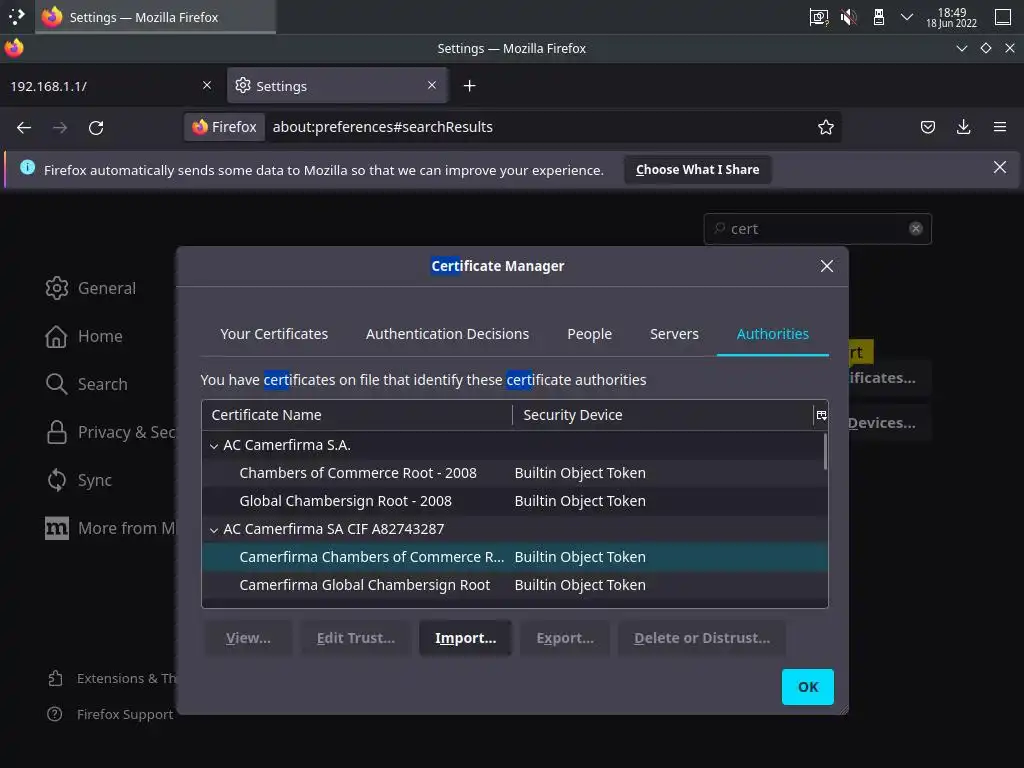Viewport: 1024px width, 768px height.
Task: Switch to Your Certificates tab
Action: click(274, 334)
